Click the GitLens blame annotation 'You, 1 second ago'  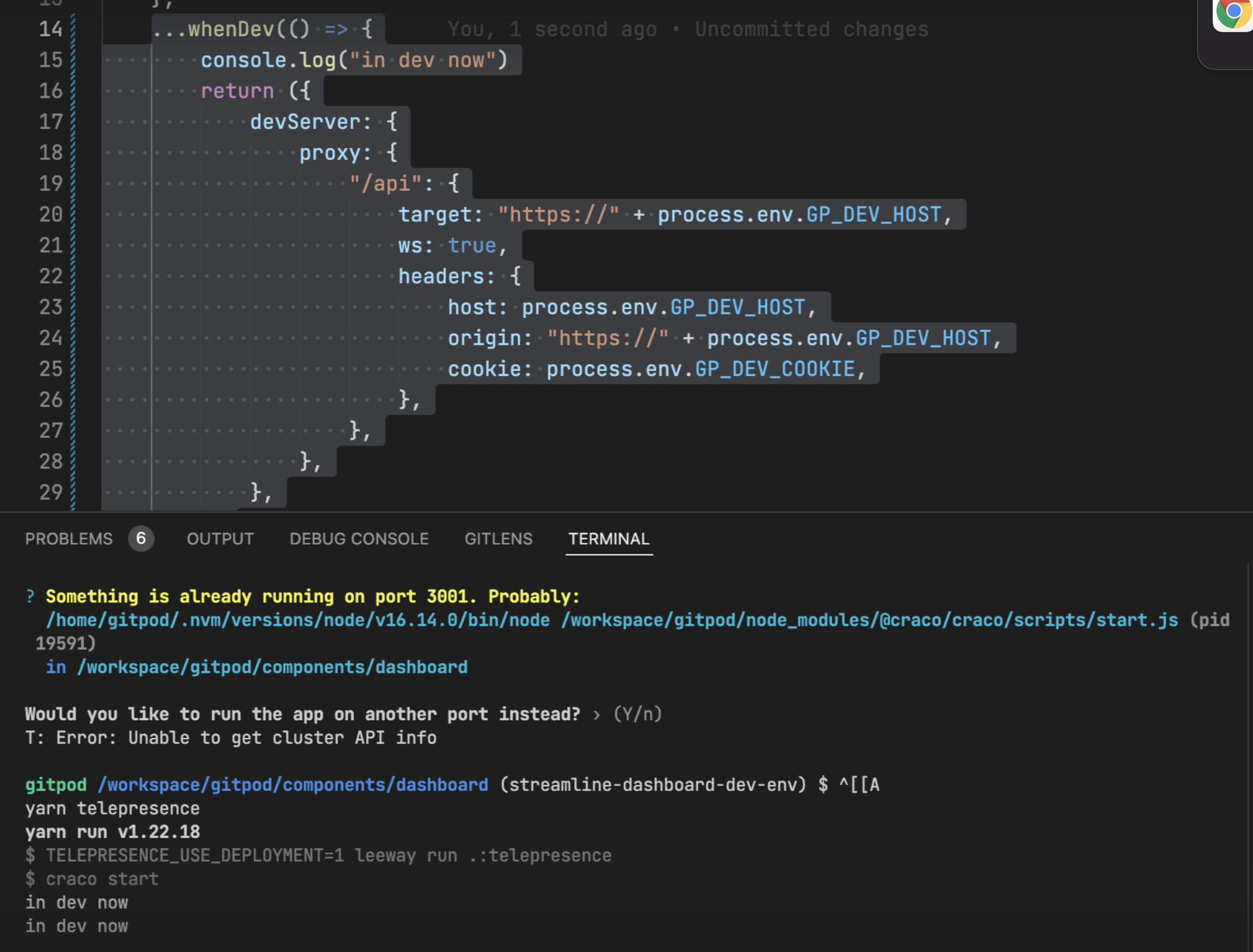tap(552, 29)
